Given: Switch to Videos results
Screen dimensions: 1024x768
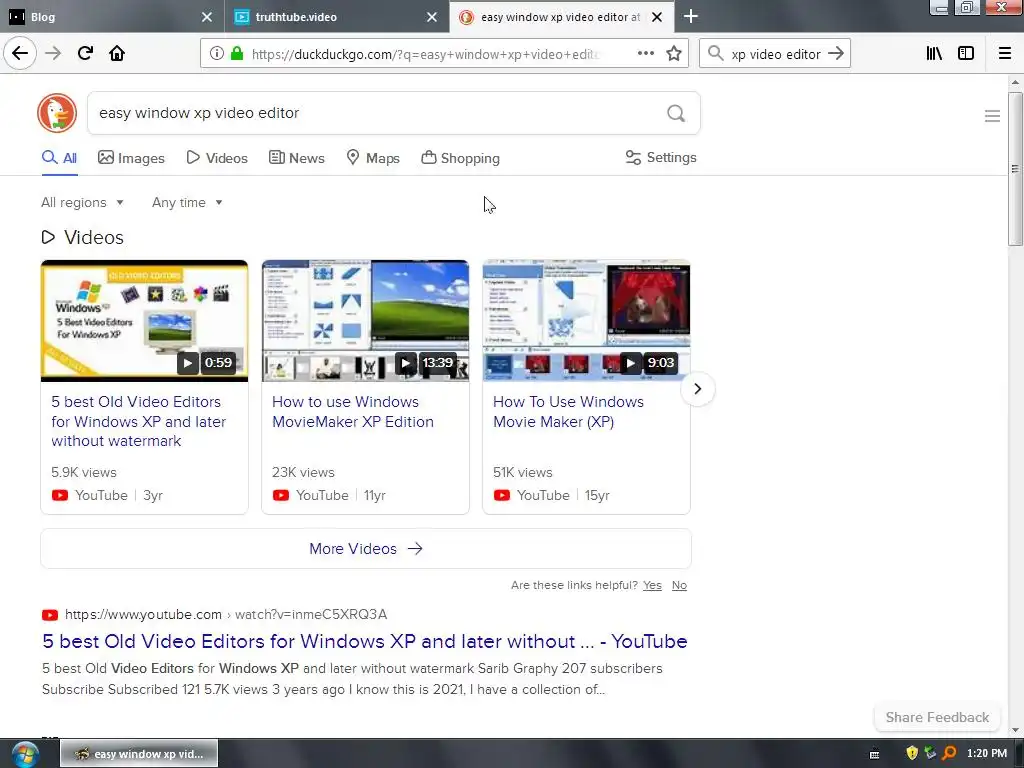Looking at the screenshot, I should click(217, 158).
